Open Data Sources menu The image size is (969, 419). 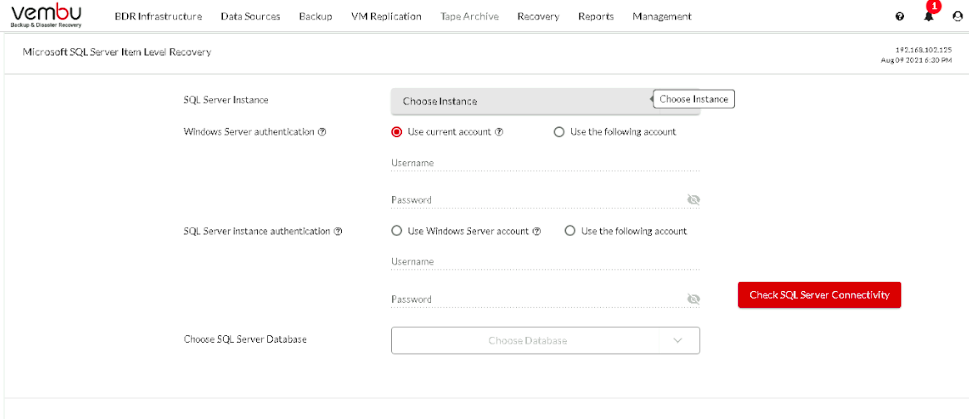click(250, 17)
